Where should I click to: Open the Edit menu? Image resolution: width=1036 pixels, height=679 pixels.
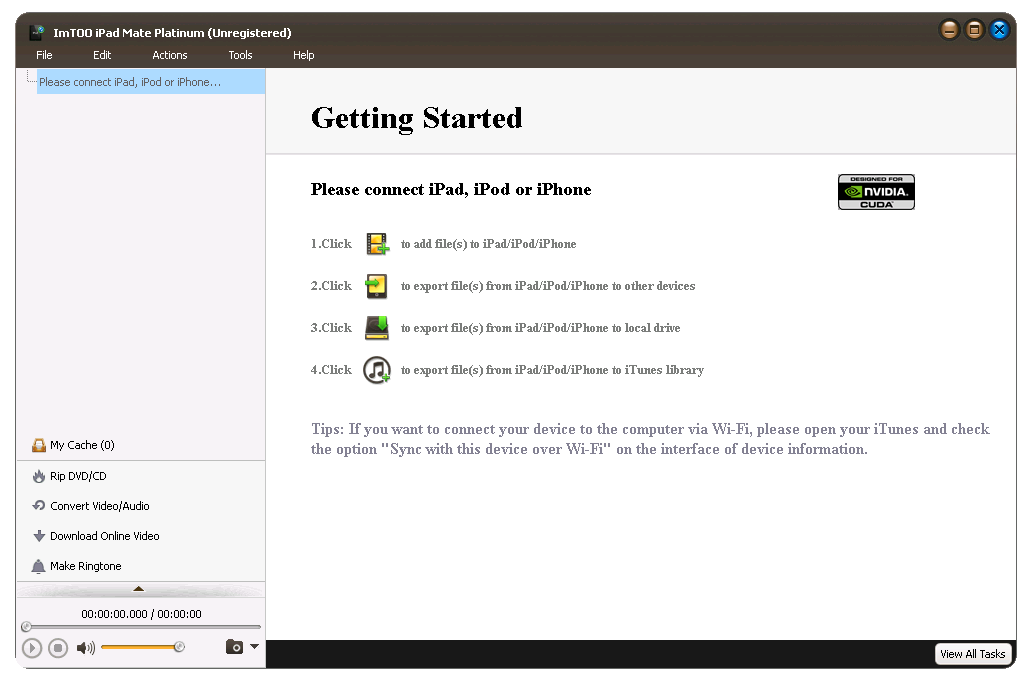102,55
